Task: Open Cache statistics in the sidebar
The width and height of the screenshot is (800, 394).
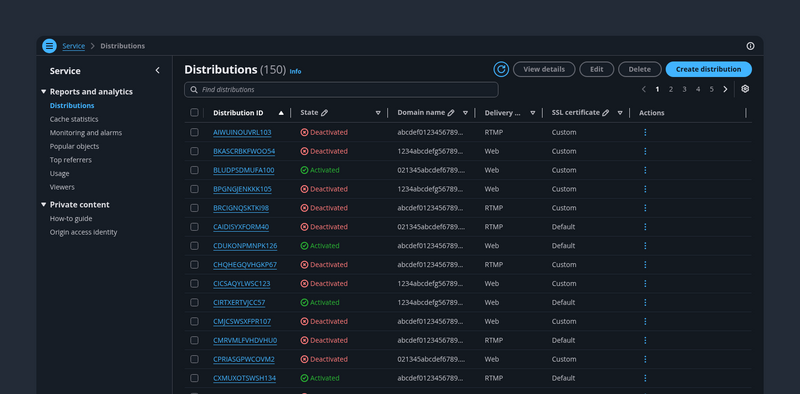Action: coord(74,119)
